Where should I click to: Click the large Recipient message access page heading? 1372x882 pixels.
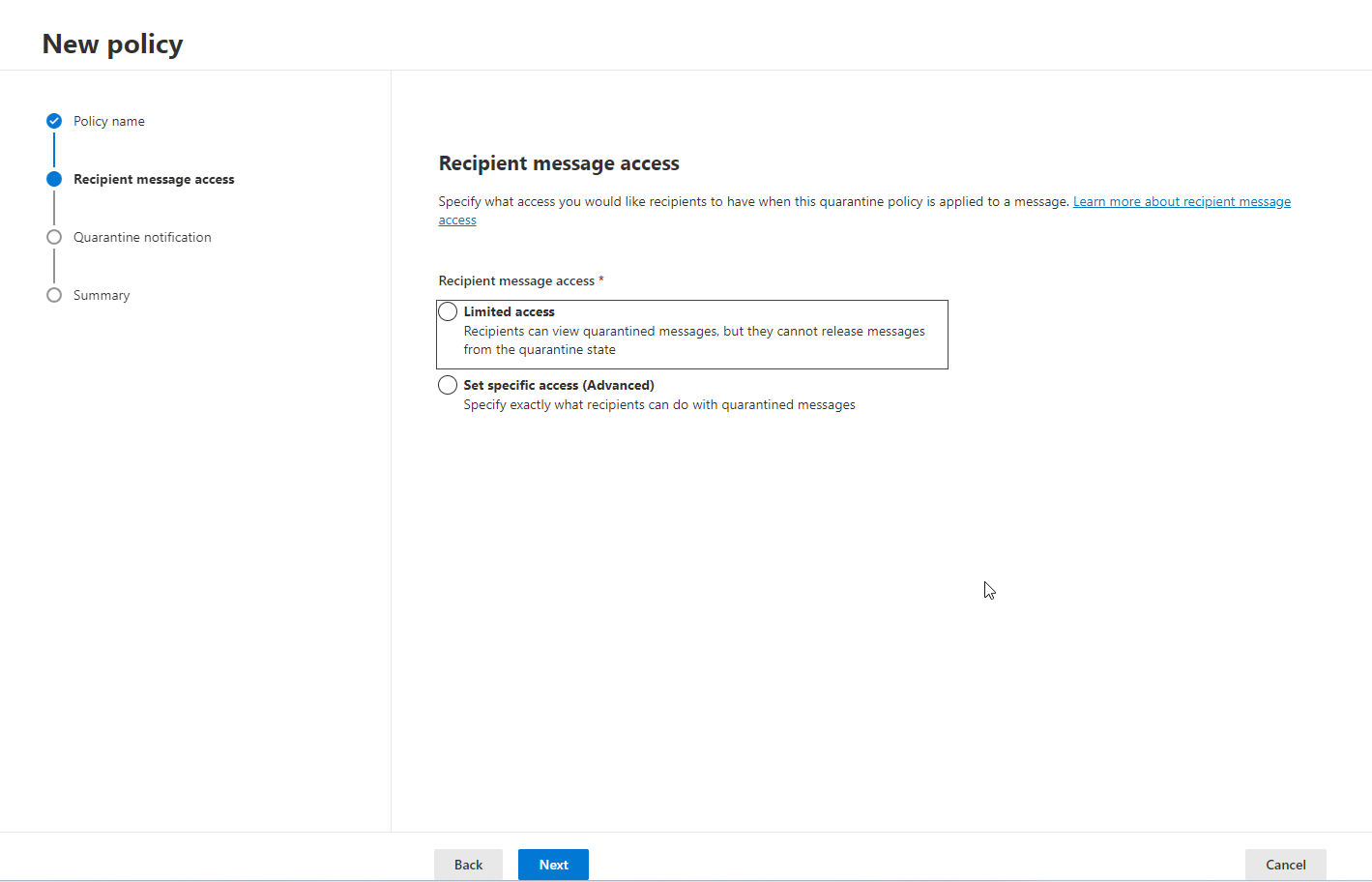(x=559, y=163)
